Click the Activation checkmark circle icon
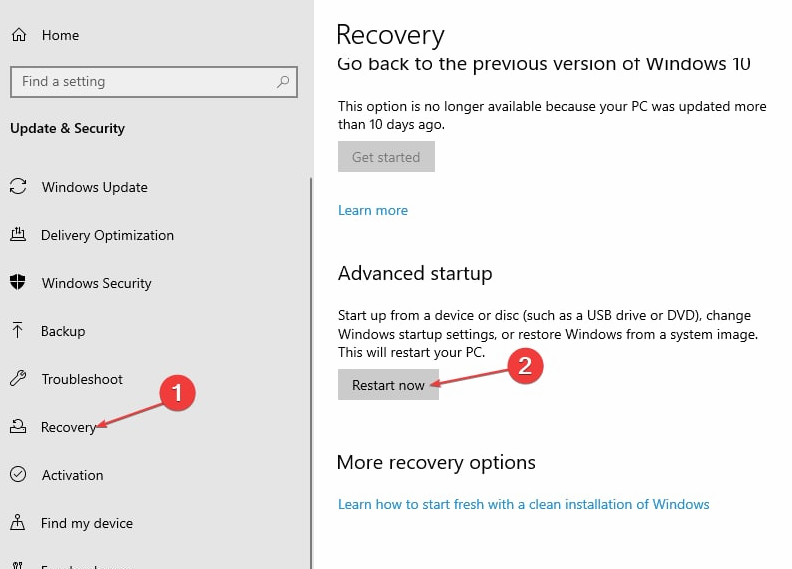Screen dimensions: 792x569 click(x=18, y=474)
